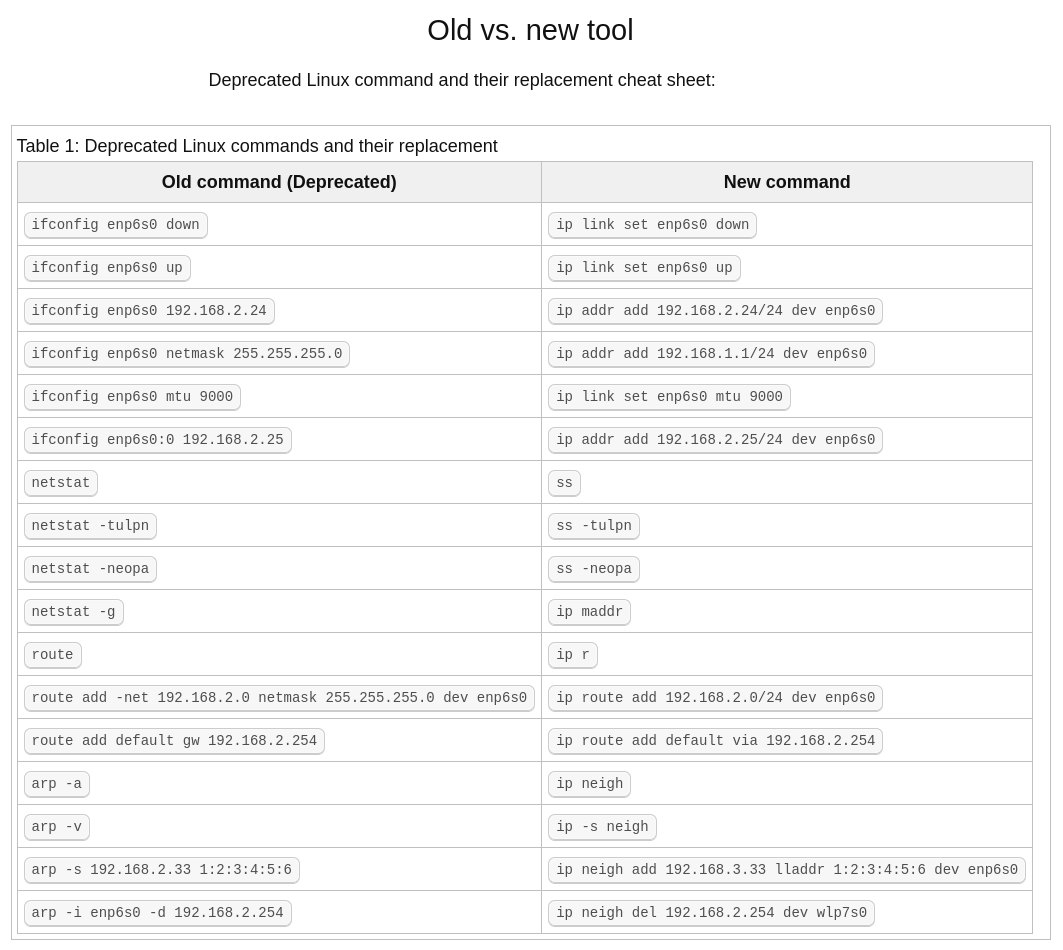Select 'ip route add default via 192.168.2.254'

pyautogui.click(x=715, y=741)
